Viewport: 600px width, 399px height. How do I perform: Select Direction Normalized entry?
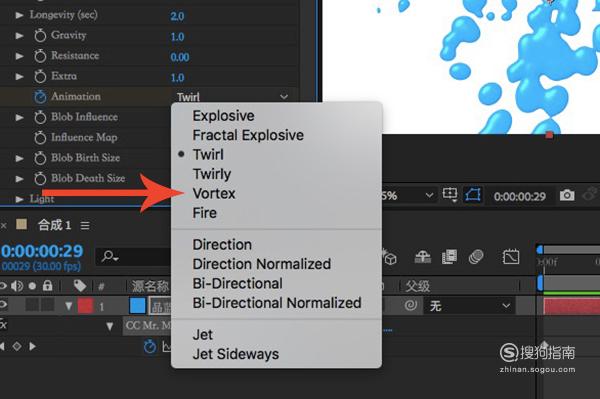[262, 264]
